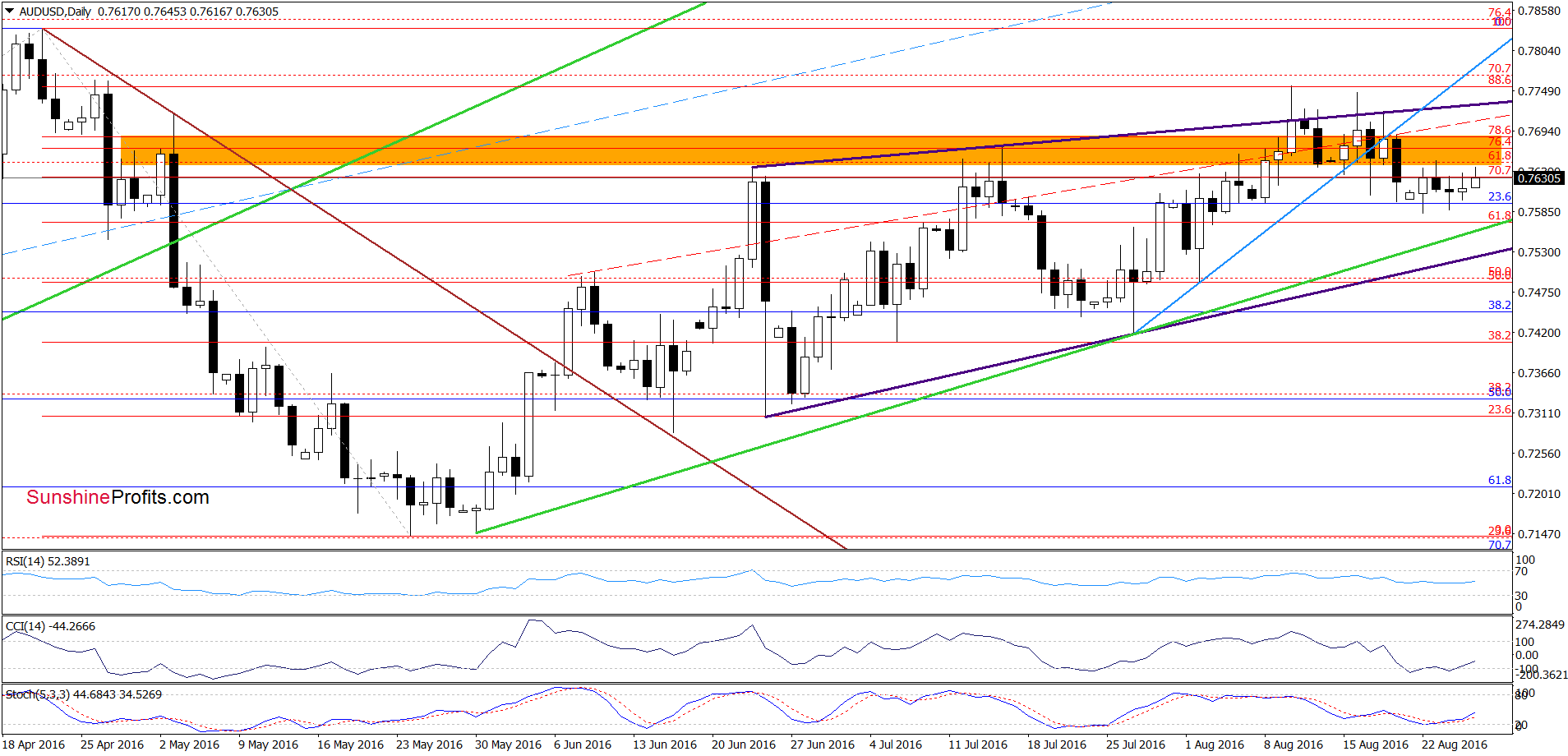Click the 0.72010 price axis label

[1539, 494]
